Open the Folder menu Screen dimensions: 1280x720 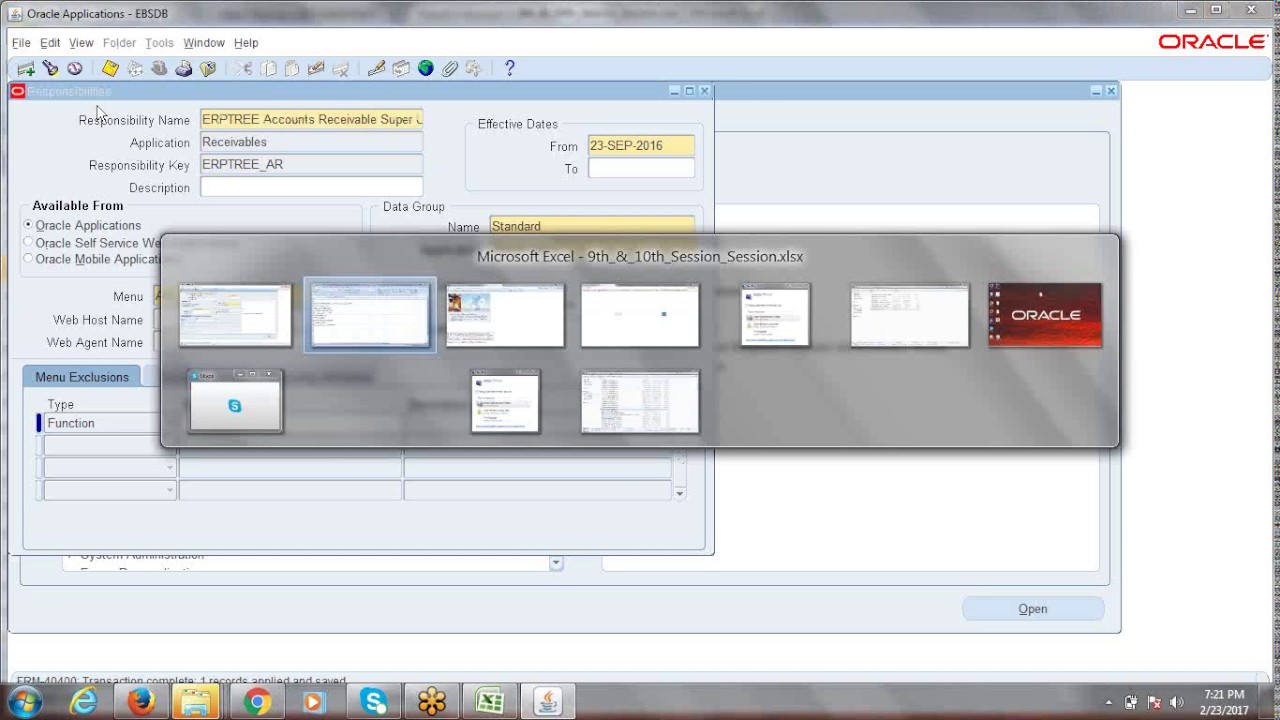tap(119, 43)
